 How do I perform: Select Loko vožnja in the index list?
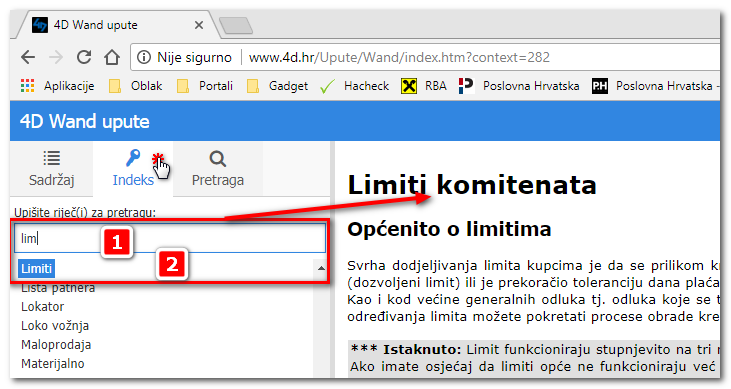(55, 326)
